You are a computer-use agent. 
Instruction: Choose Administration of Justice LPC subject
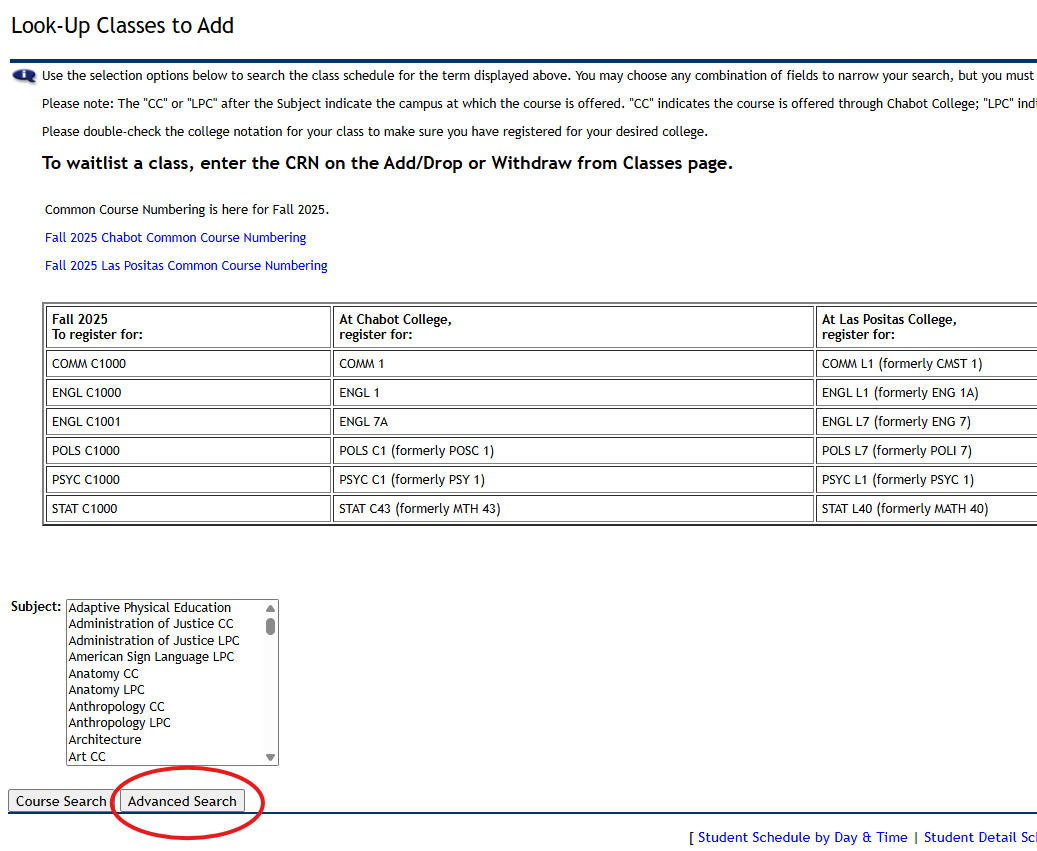154,641
